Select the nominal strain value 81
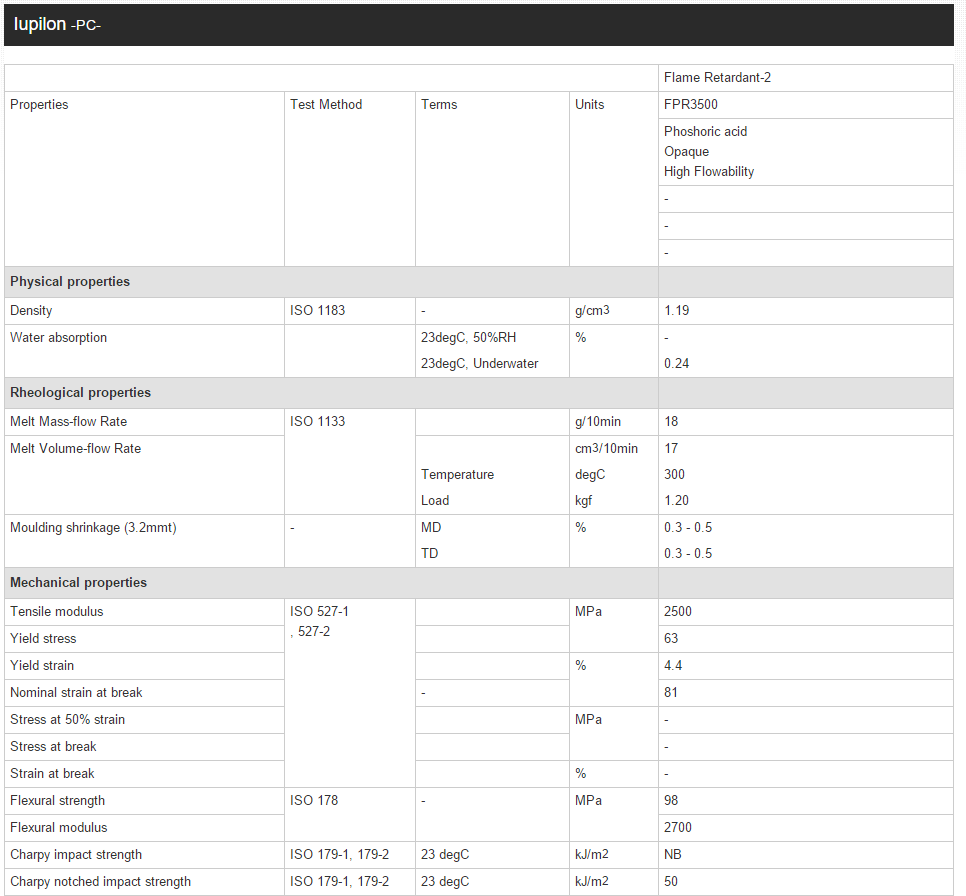This screenshot has width=966, height=896. (x=671, y=693)
